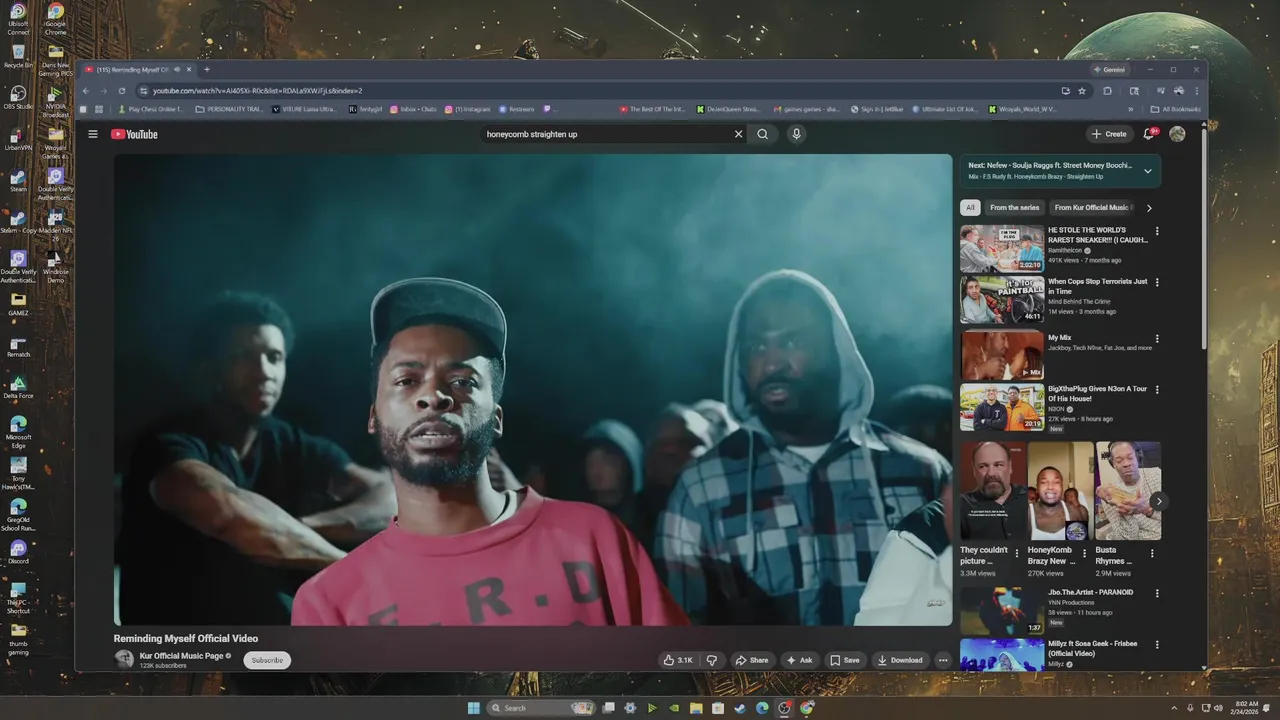The image size is (1280, 720).
Task: Open the Busta Rhymes Short thumbnail
Action: (x=1128, y=491)
